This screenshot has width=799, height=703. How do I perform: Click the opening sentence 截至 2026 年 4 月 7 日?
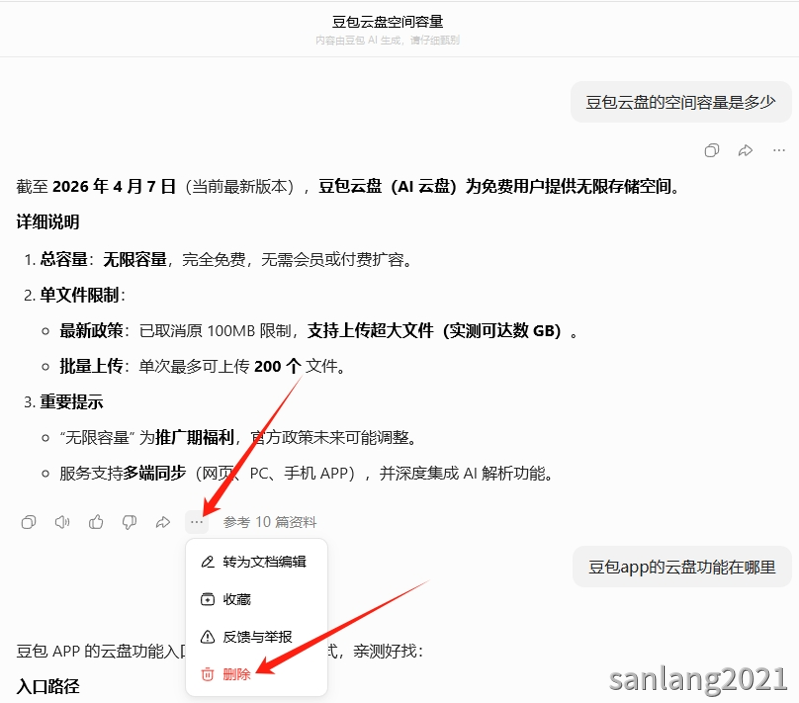[x=96, y=186]
